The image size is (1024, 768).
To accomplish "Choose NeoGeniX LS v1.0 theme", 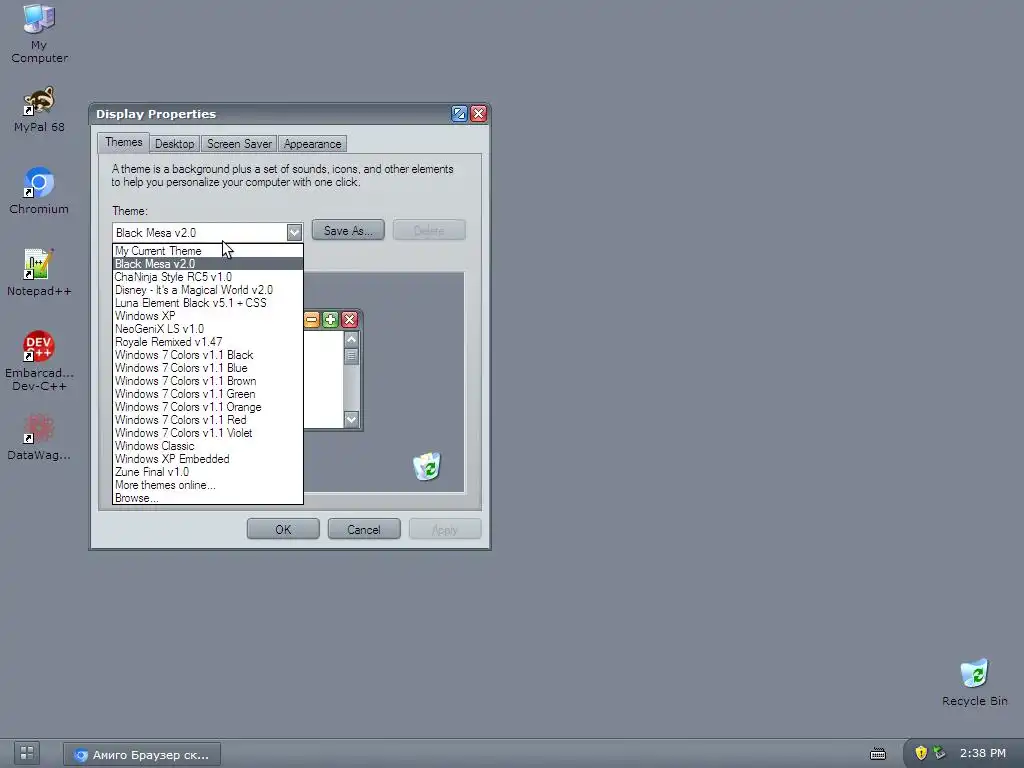I will click(x=208, y=329).
